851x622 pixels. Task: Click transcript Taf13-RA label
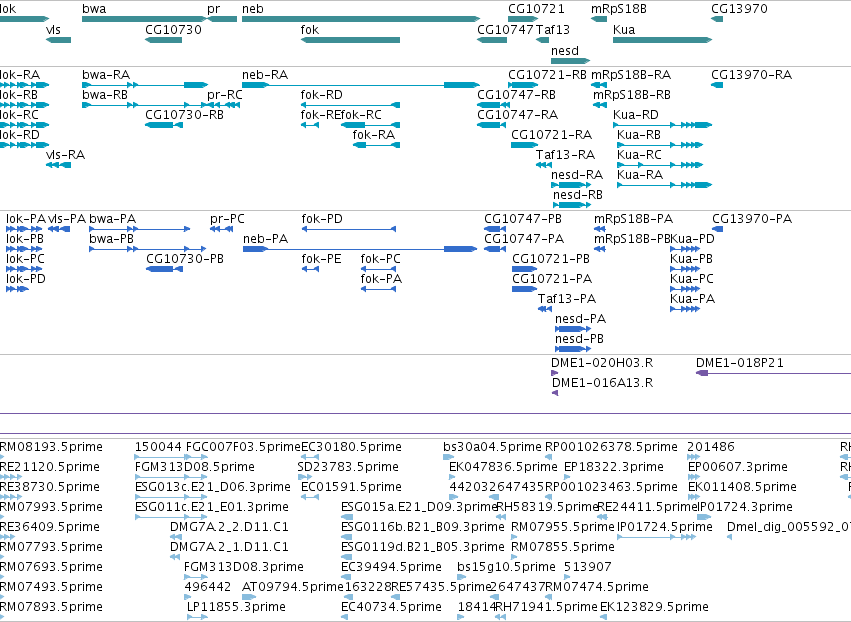[566, 155]
